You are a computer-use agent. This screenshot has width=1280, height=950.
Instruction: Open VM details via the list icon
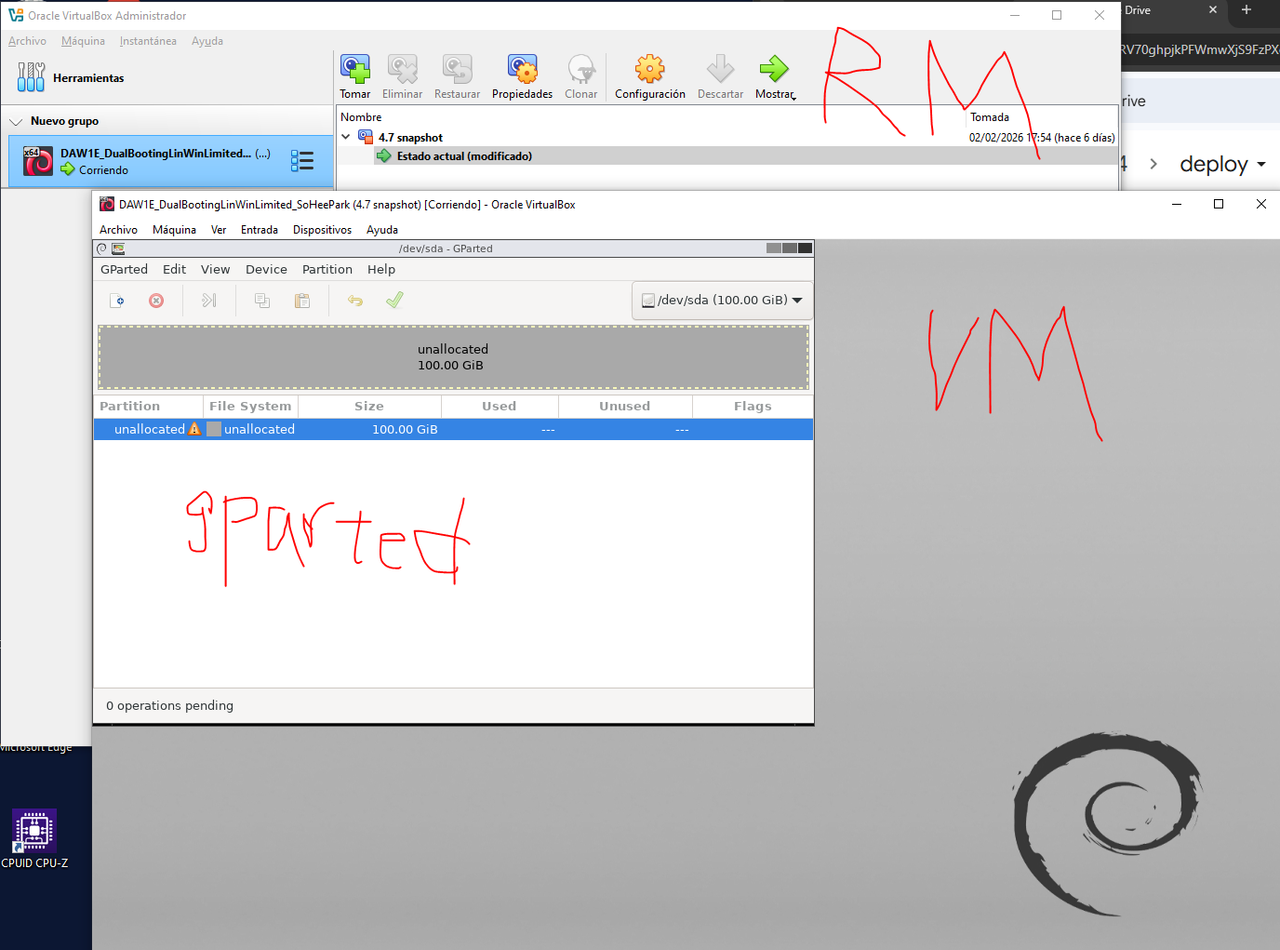coord(302,160)
